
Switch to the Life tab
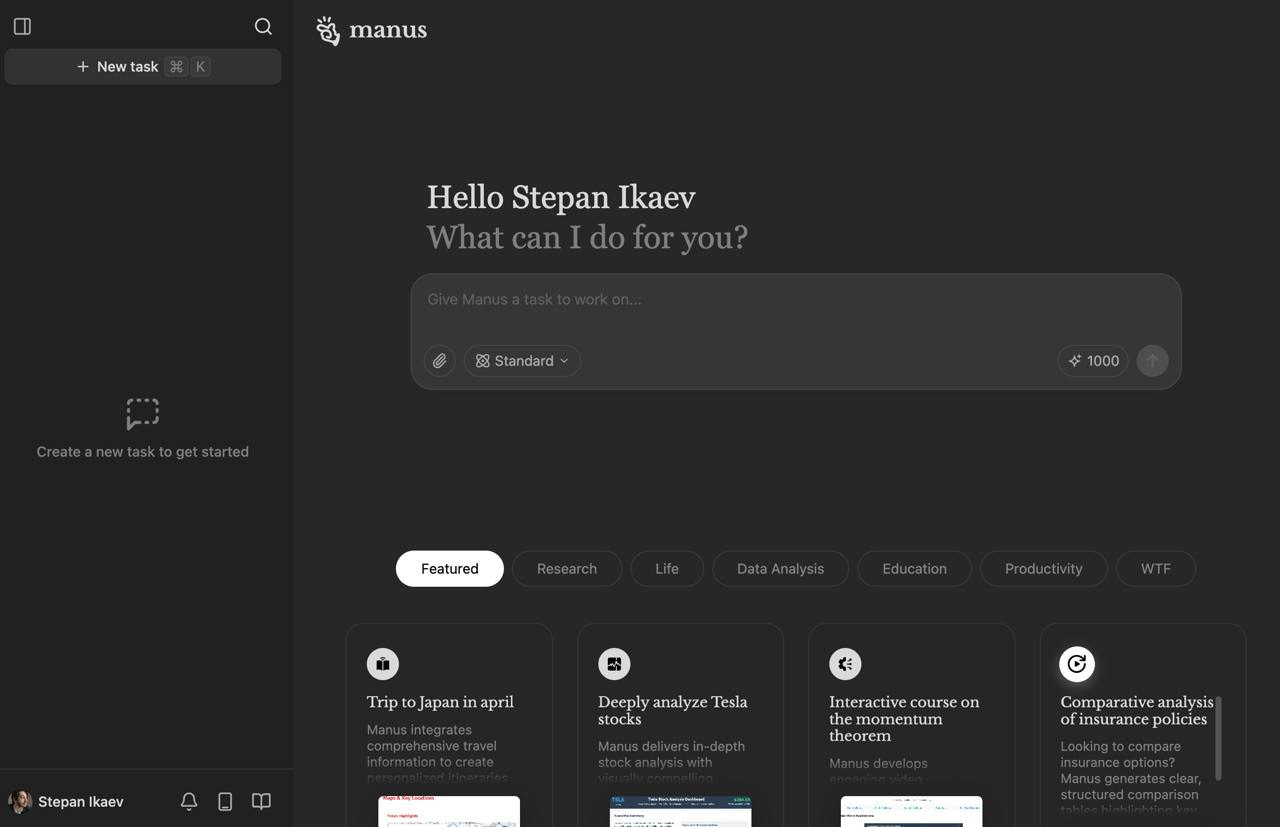(x=667, y=569)
